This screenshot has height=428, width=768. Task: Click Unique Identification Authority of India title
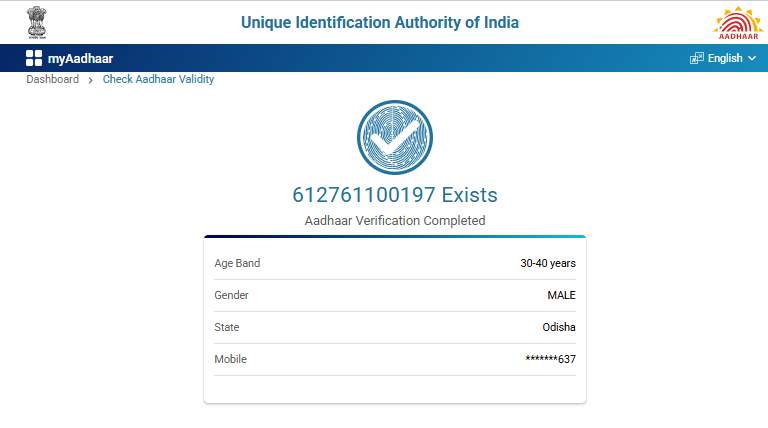tap(380, 22)
